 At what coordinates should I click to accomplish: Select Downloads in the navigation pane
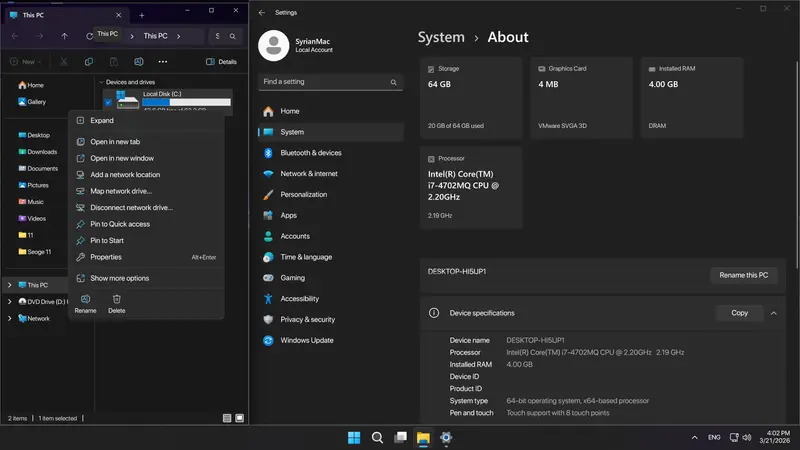click(x=37, y=152)
